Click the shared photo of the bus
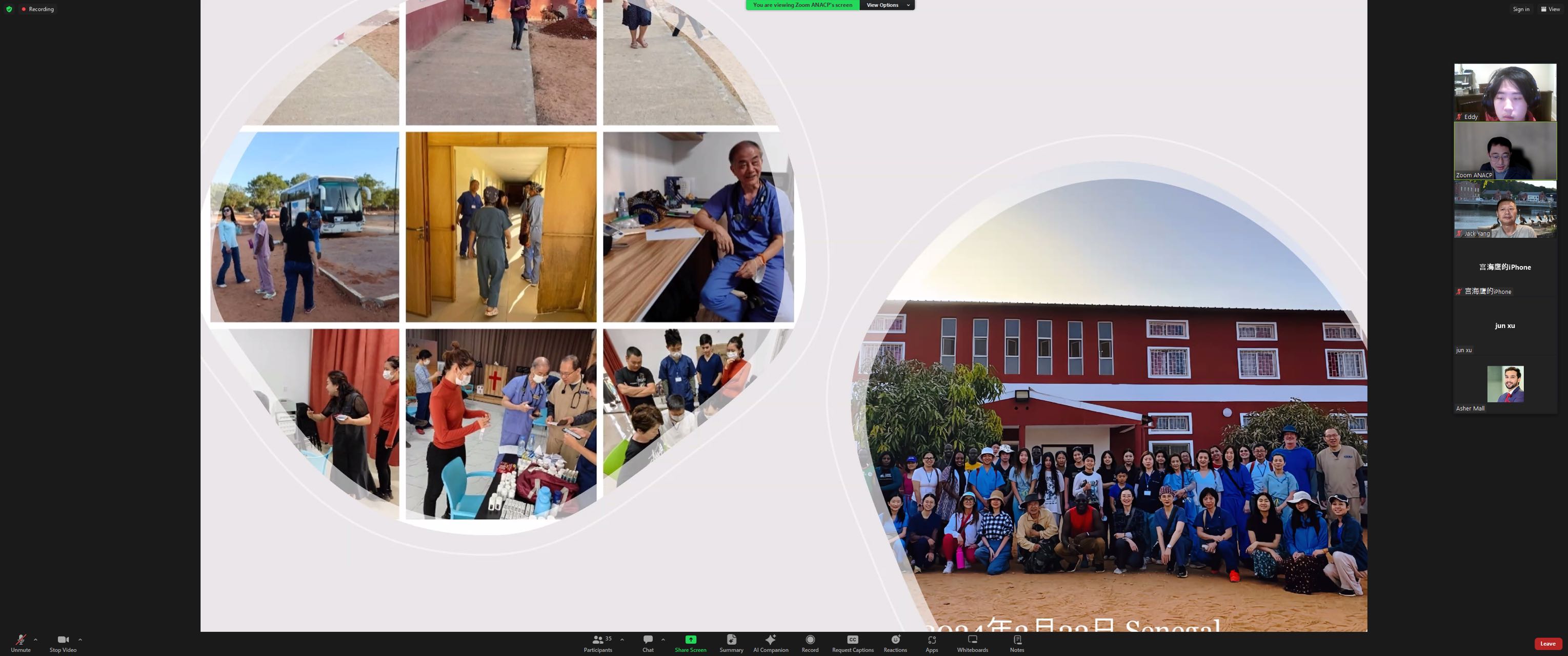1568x656 pixels. (305, 227)
